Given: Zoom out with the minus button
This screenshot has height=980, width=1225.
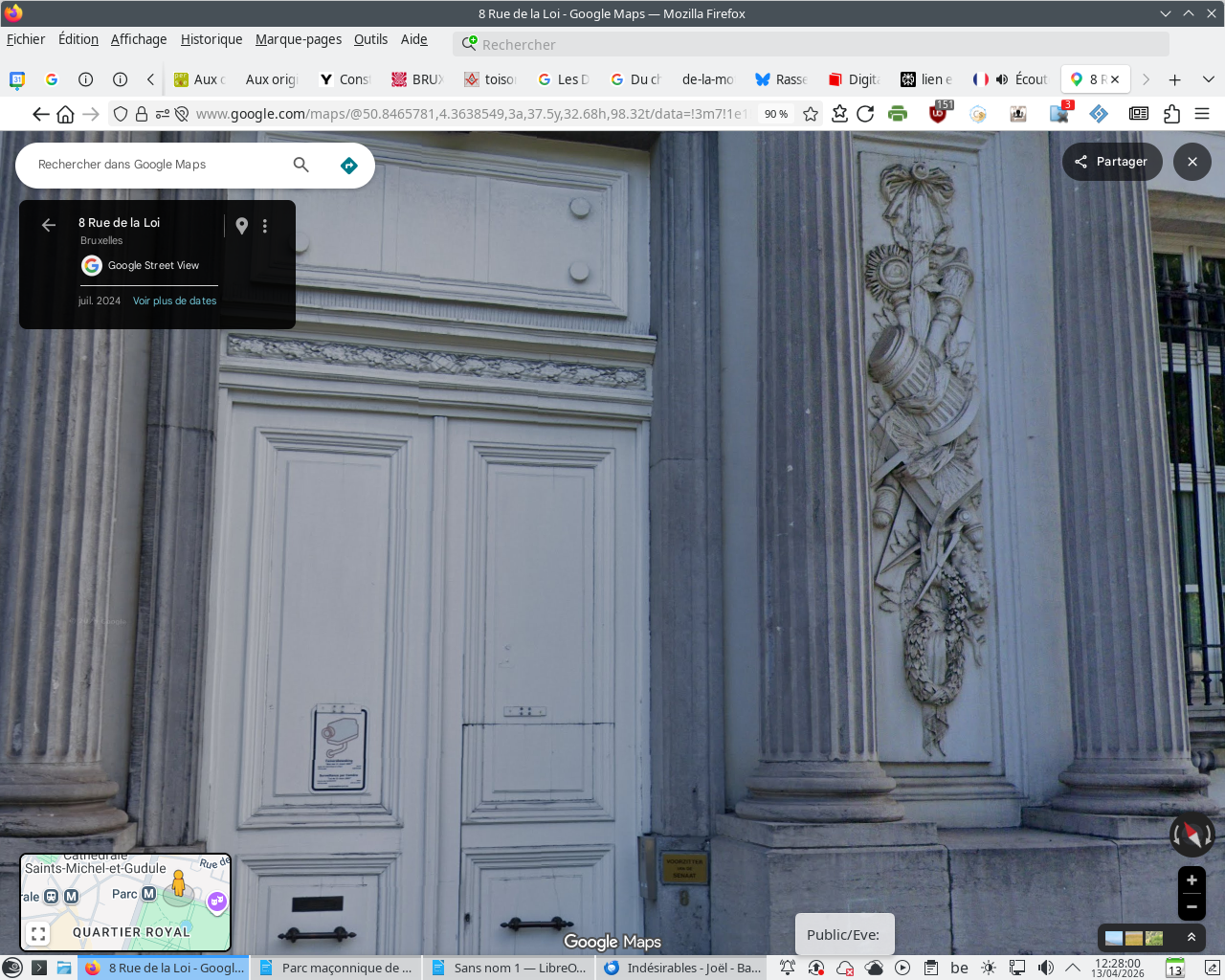Looking at the screenshot, I should pos(1192,906).
